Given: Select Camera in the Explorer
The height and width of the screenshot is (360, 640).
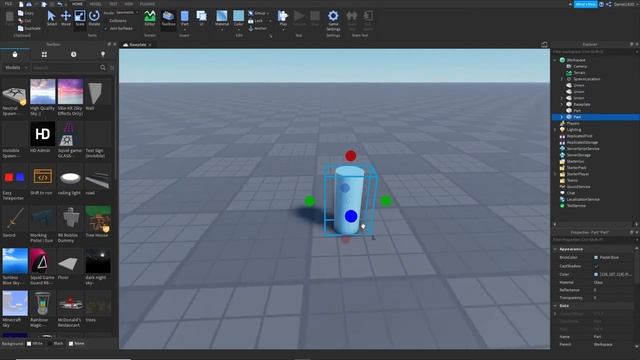Looking at the screenshot, I should click(580, 67).
